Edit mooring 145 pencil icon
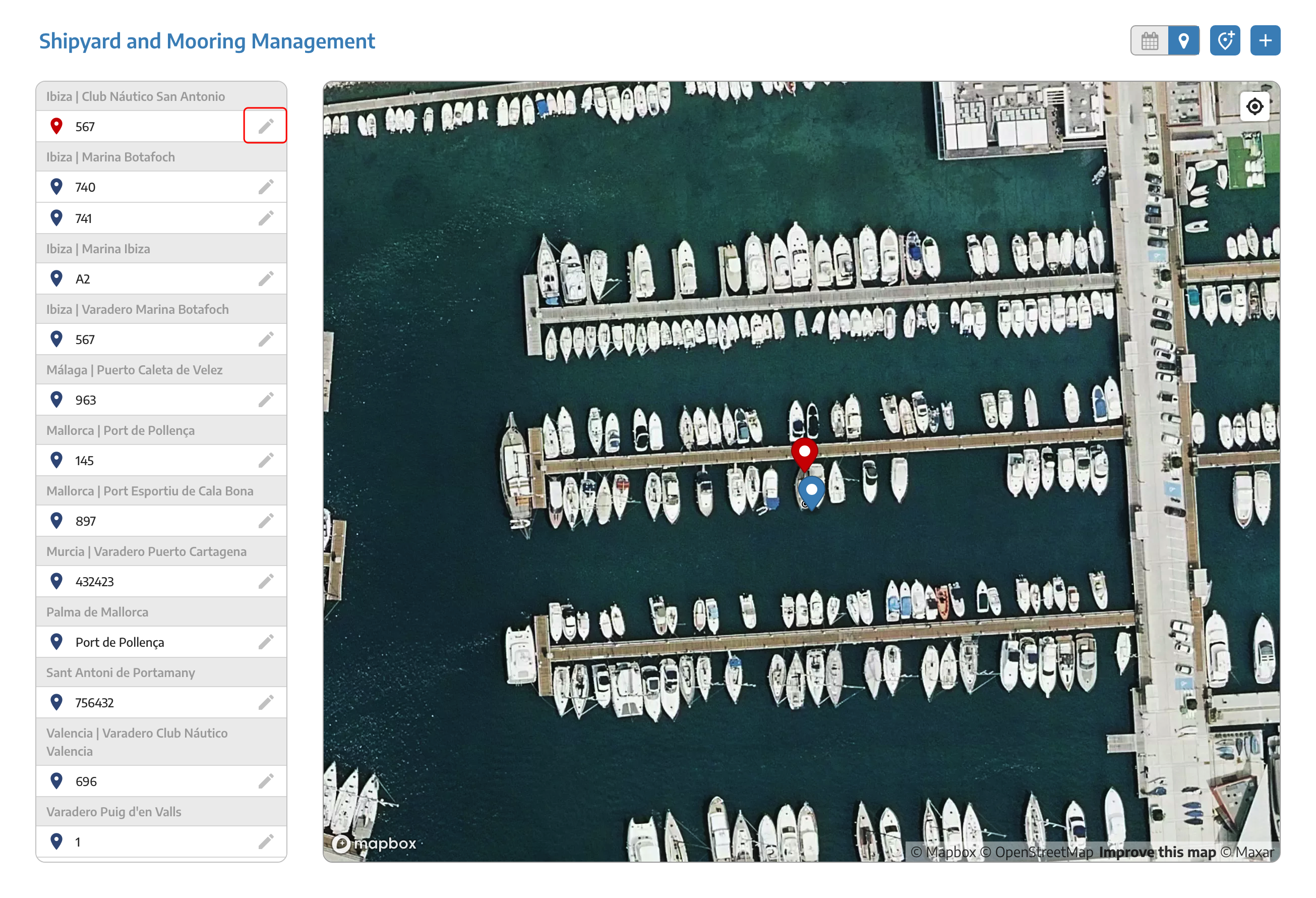This screenshot has width=1316, height=898. click(266, 461)
